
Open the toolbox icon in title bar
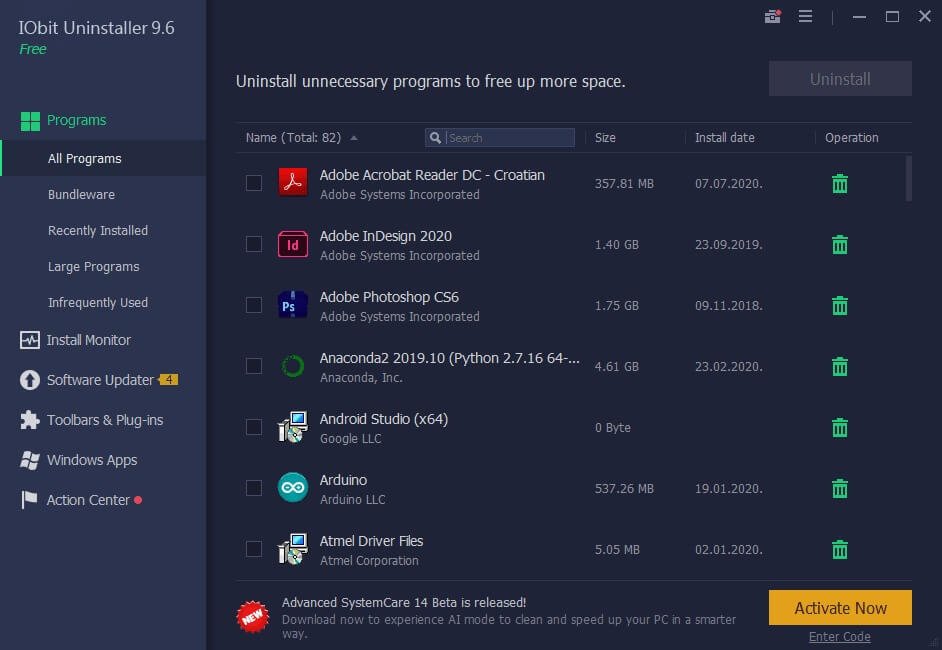[x=773, y=16]
